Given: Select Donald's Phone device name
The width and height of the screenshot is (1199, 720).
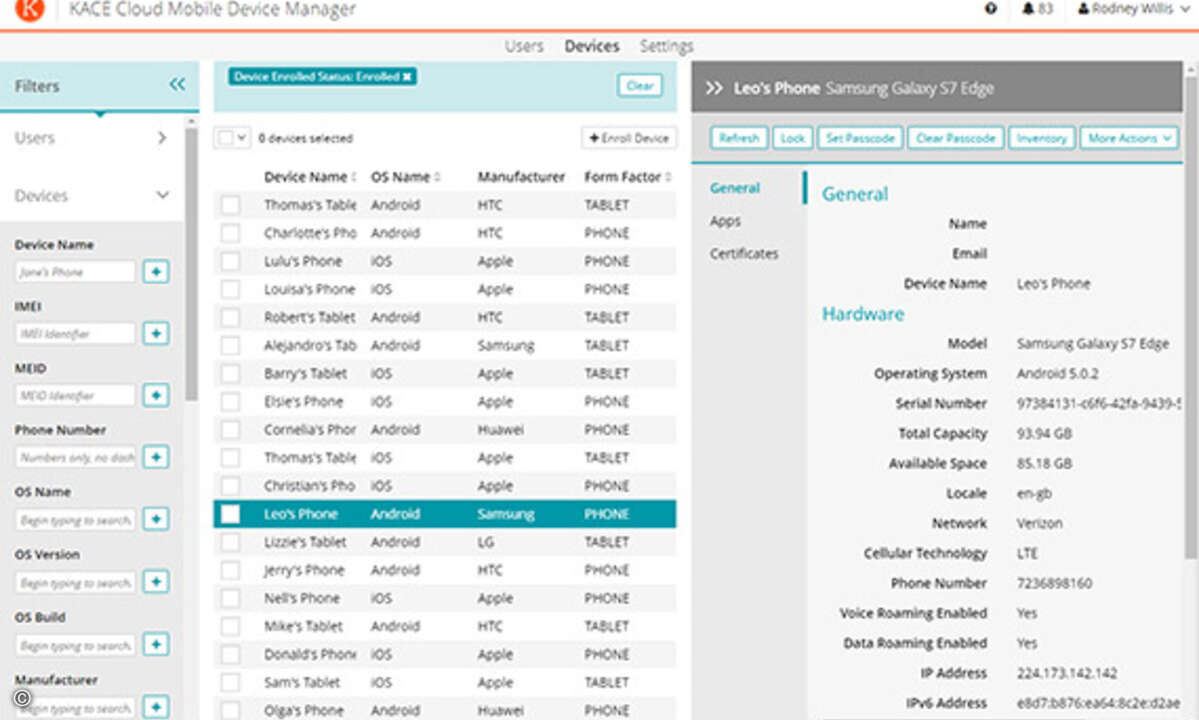Looking at the screenshot, I should (310, 654).
